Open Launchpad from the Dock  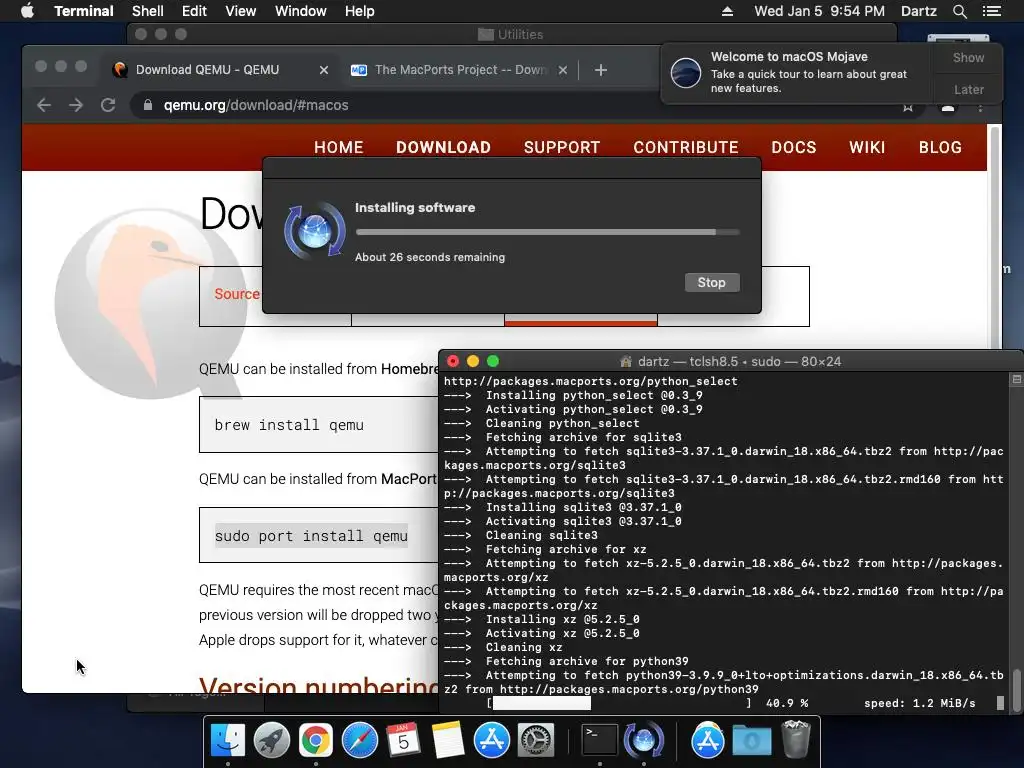point(272,741)
